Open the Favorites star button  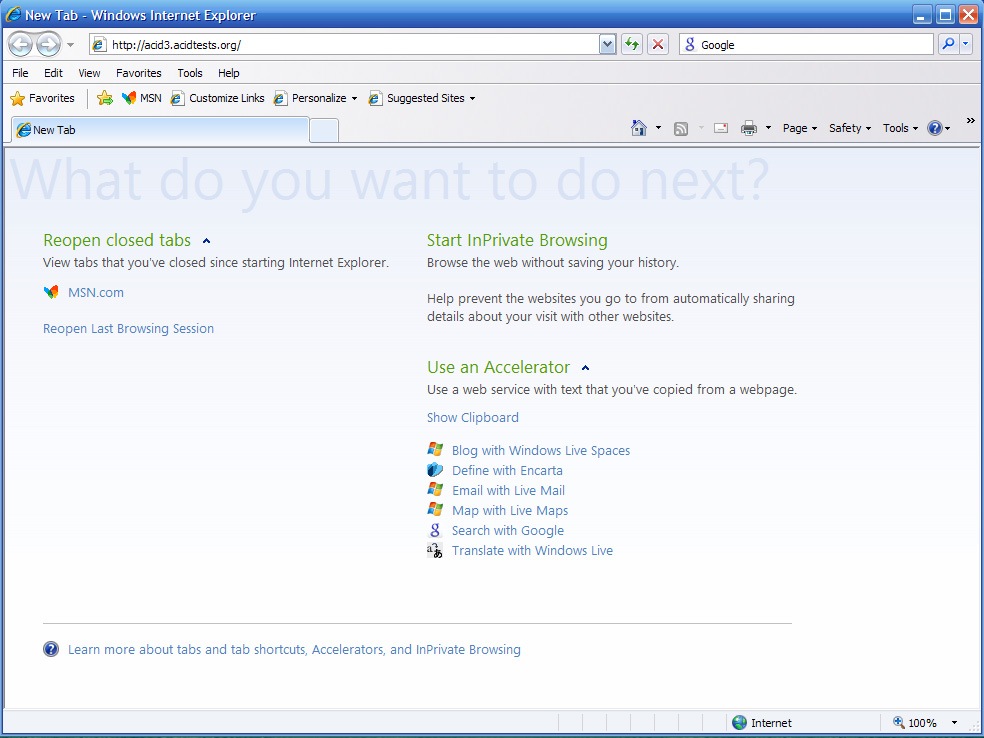(x=43, y=98)
